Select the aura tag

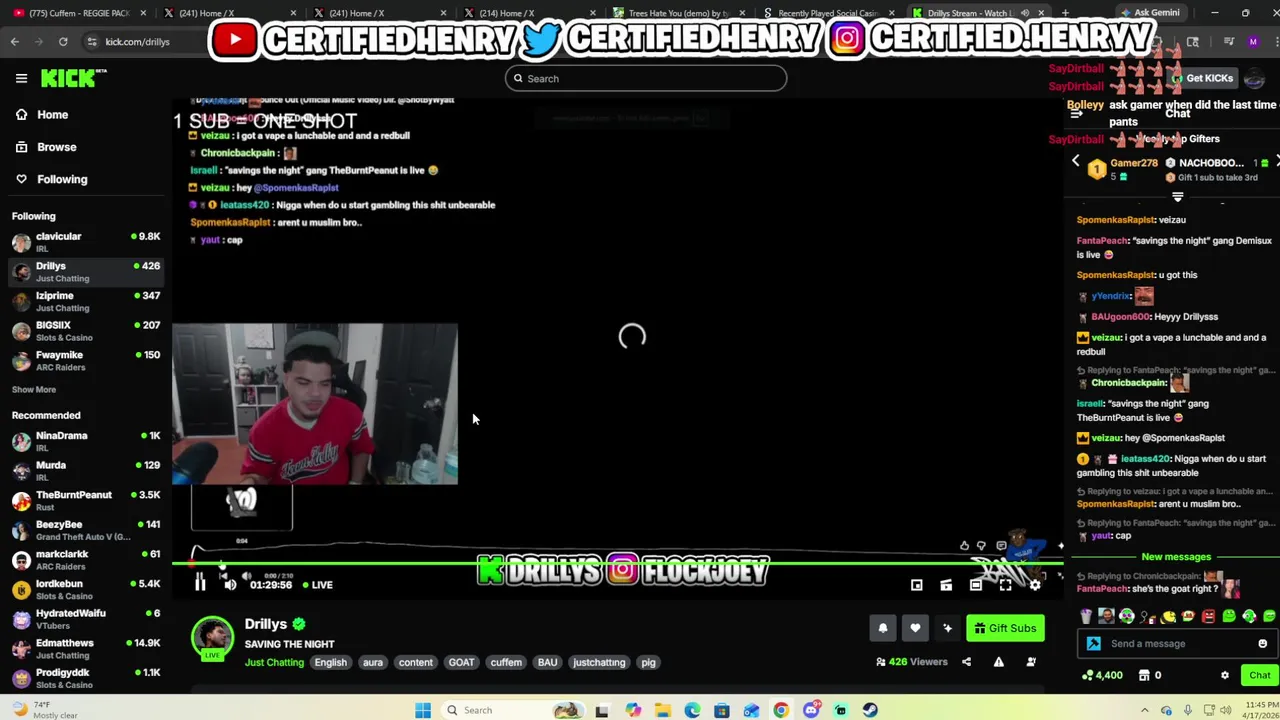(x=373, y=662)
